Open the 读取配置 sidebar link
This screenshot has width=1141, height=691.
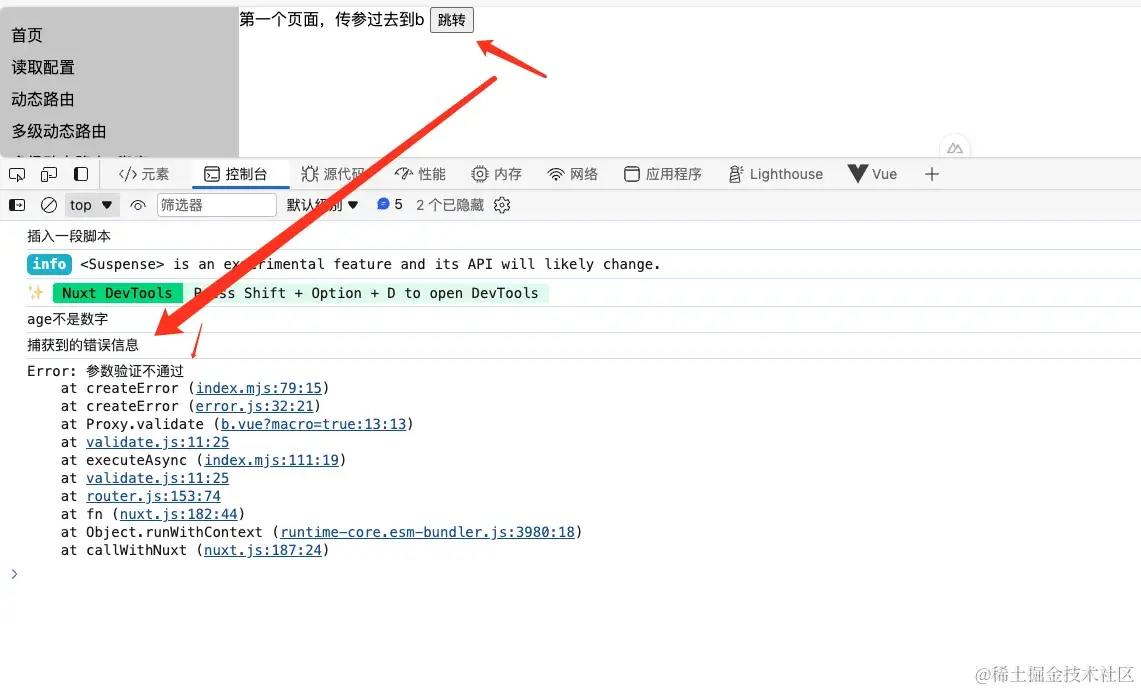[43, 67]
